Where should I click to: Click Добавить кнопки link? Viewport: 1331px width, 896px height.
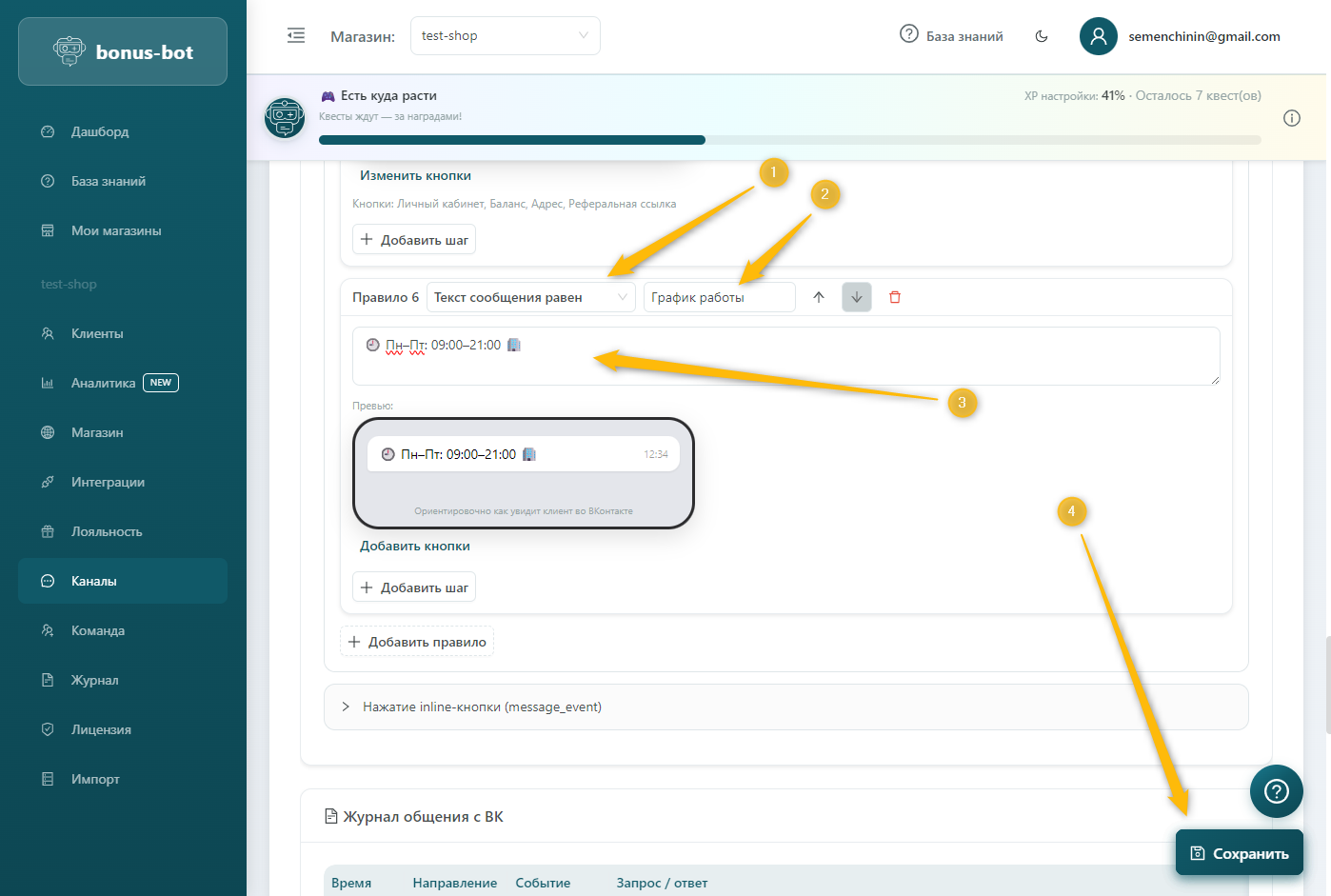coord(415,546)
